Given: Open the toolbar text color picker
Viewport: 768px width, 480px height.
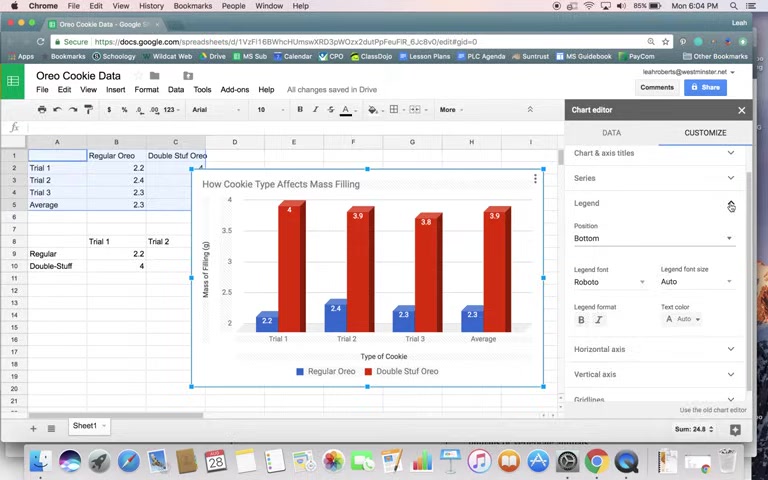Looking at the screenshot, I should click(346, 110).
